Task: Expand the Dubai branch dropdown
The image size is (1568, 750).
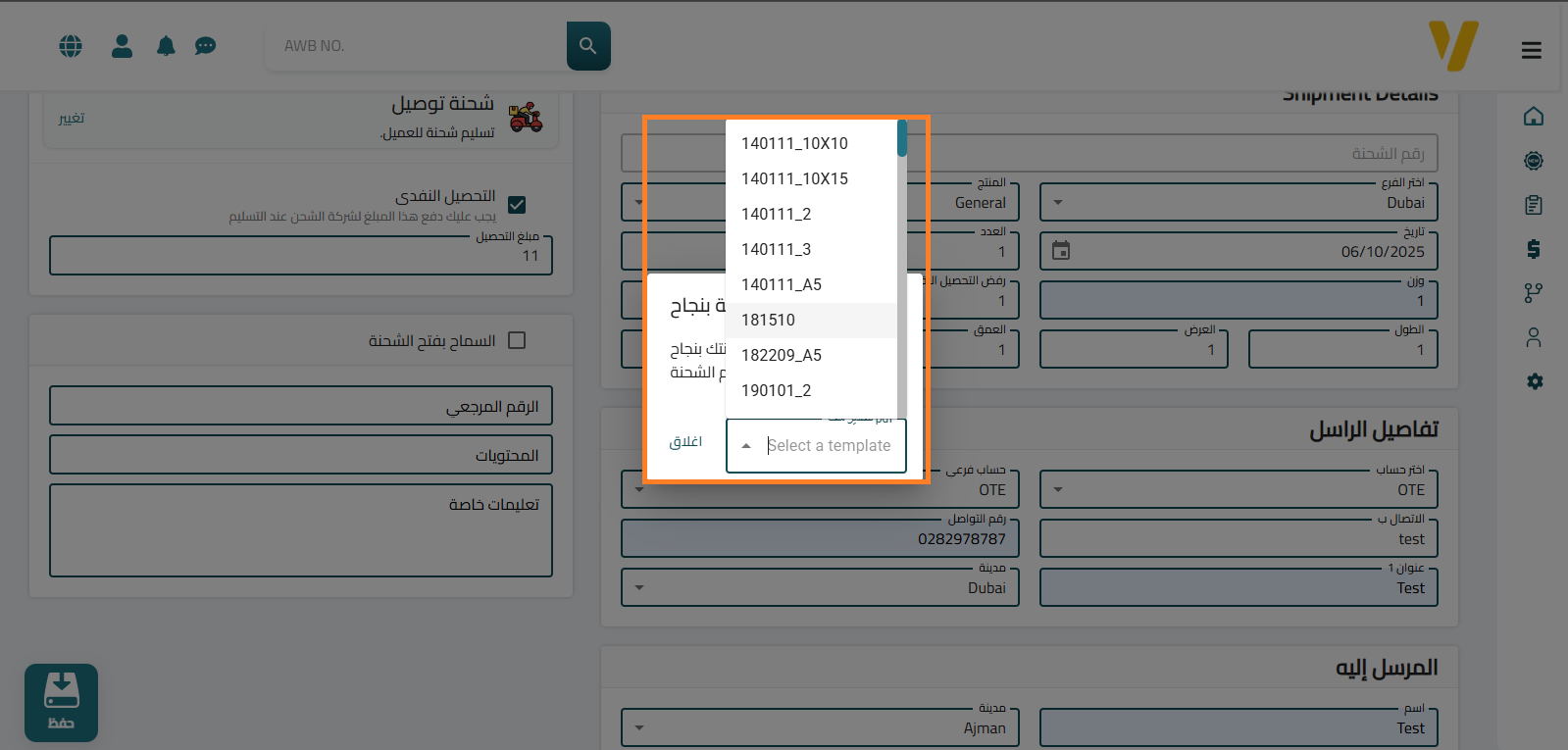Action: pyautogui.click(x=1058, y=203)
